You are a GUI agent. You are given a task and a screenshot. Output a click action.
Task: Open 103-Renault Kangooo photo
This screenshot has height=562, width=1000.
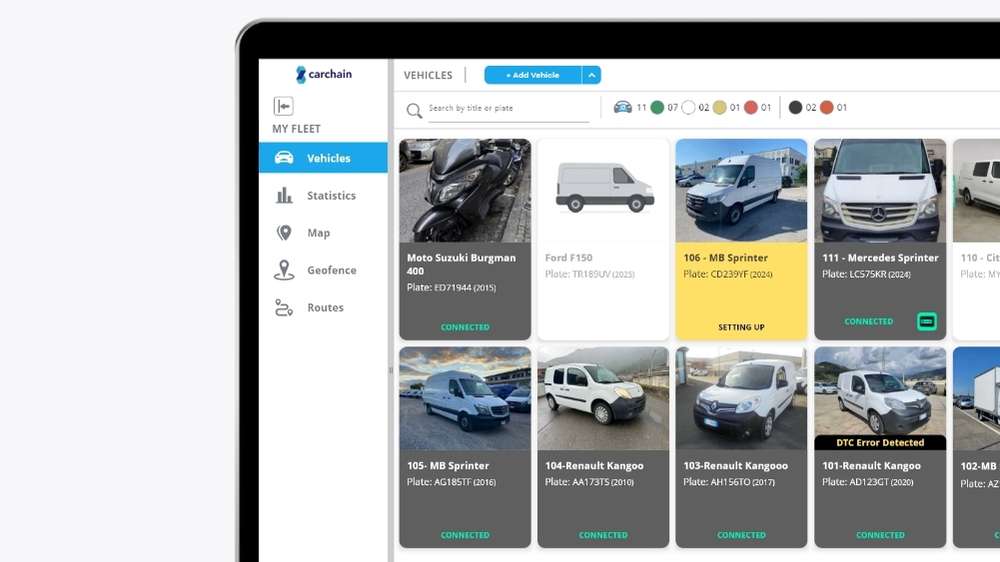(741, 399)
